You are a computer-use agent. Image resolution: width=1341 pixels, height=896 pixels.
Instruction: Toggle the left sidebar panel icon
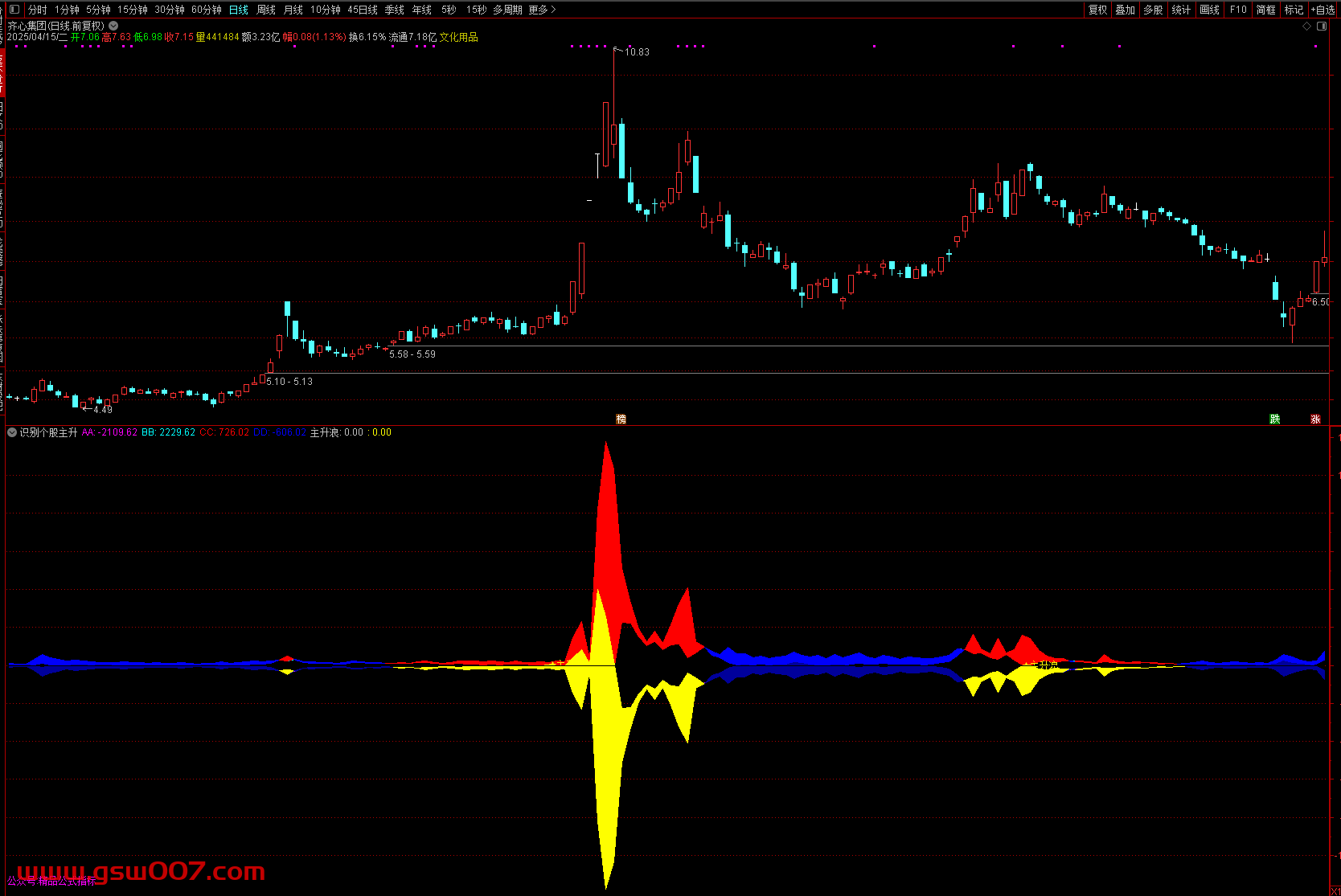coord(14,10)
